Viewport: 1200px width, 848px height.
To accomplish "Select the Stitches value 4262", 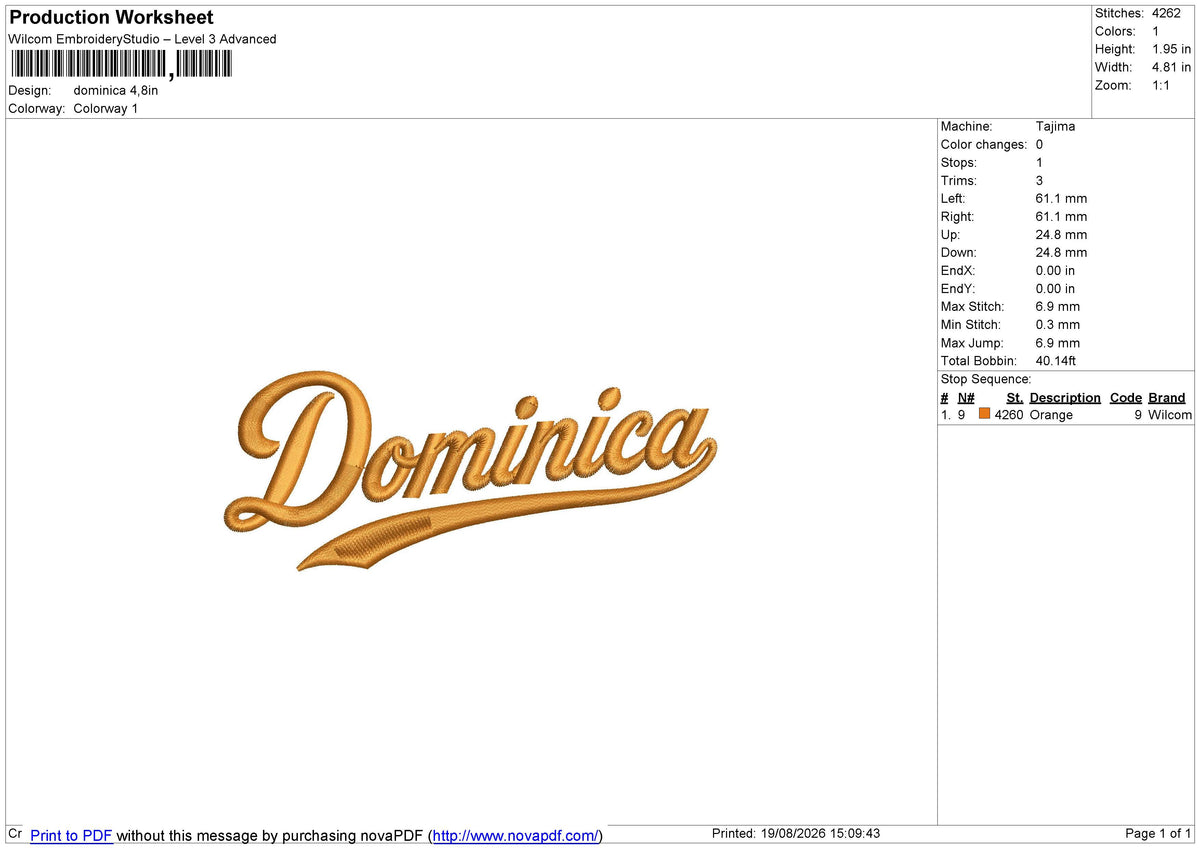I will pyautogui.click(x=1166, y=13).
